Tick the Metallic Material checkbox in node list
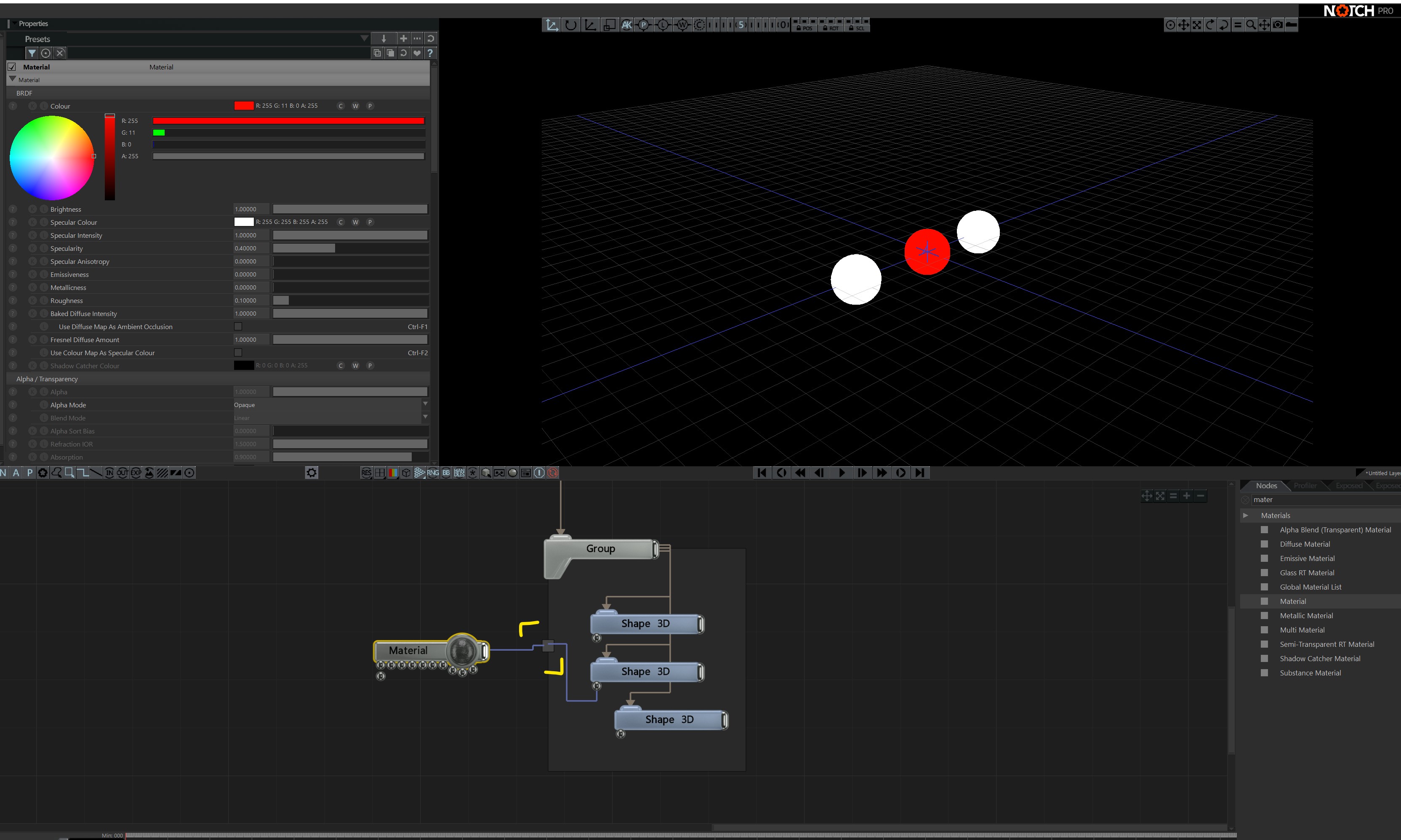Image resolution: width=1401 pixels, height=840 pixels. (x=1264, y=615)
